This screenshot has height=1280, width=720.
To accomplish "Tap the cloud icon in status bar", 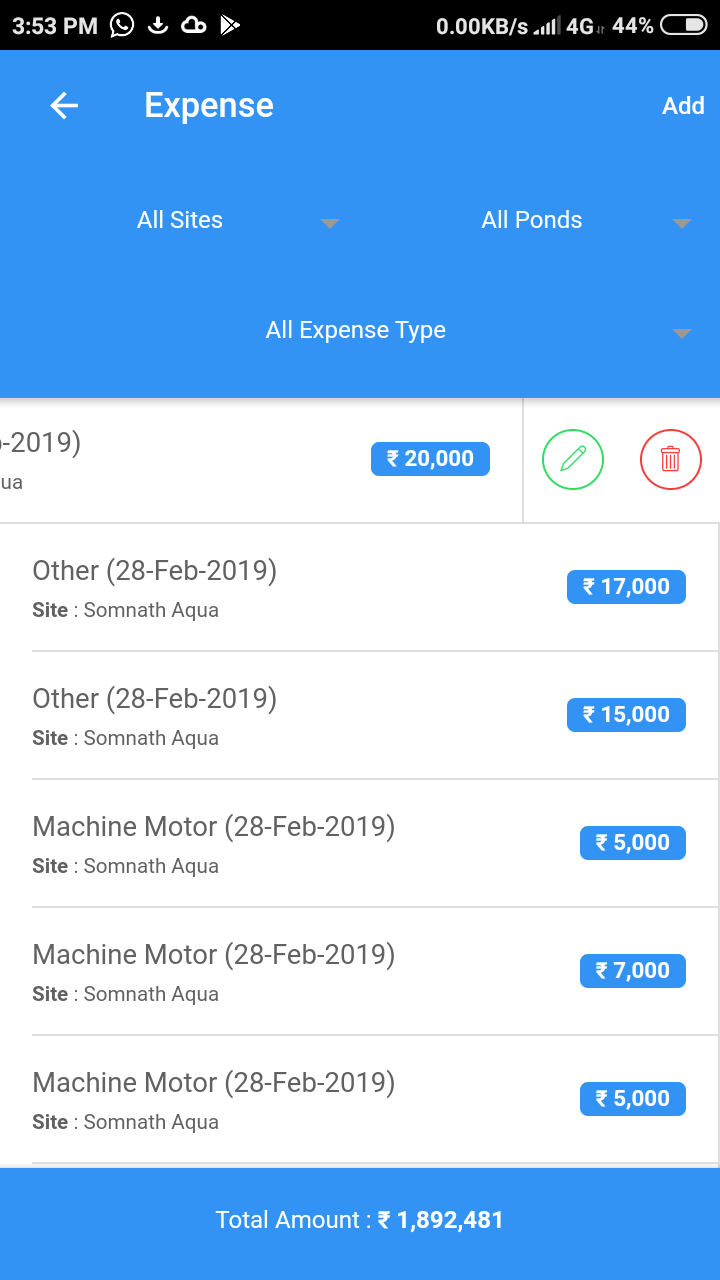I will 193,25.
